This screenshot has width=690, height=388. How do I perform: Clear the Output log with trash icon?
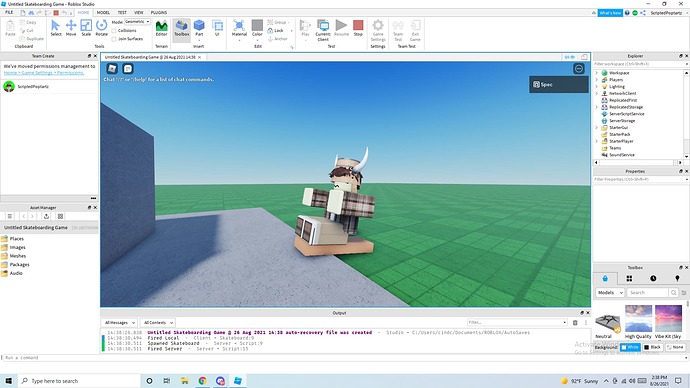click(575, 322)
